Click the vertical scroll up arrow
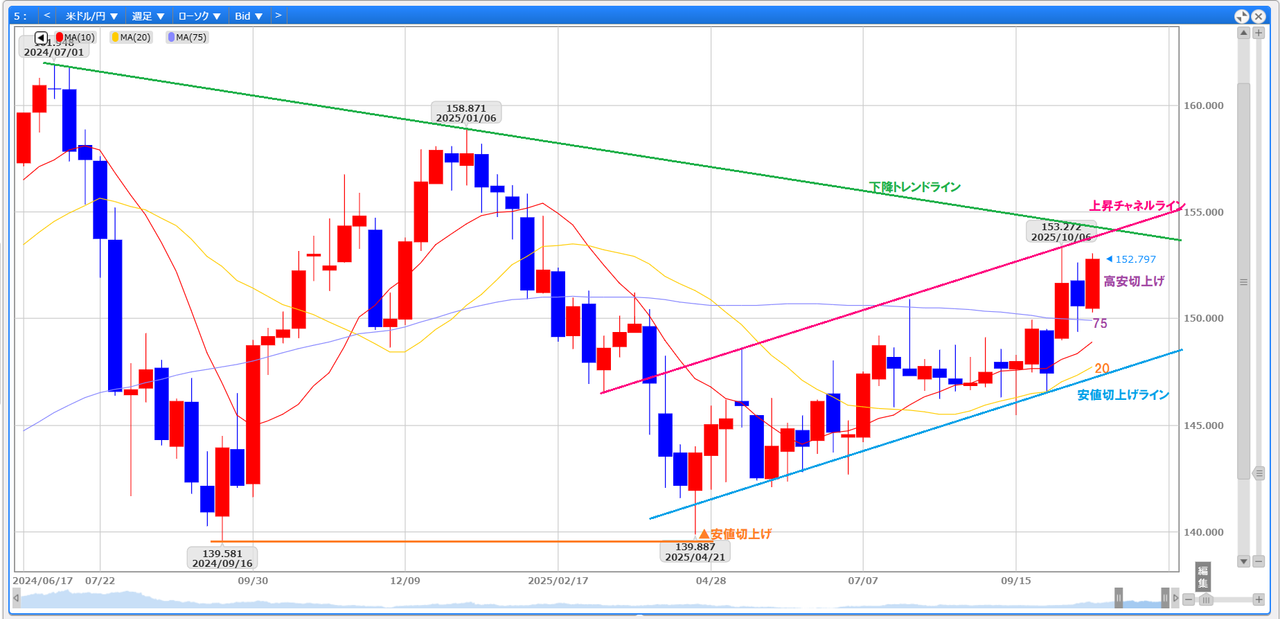This screenshot has height=619, width=1280. (1243, 33)
